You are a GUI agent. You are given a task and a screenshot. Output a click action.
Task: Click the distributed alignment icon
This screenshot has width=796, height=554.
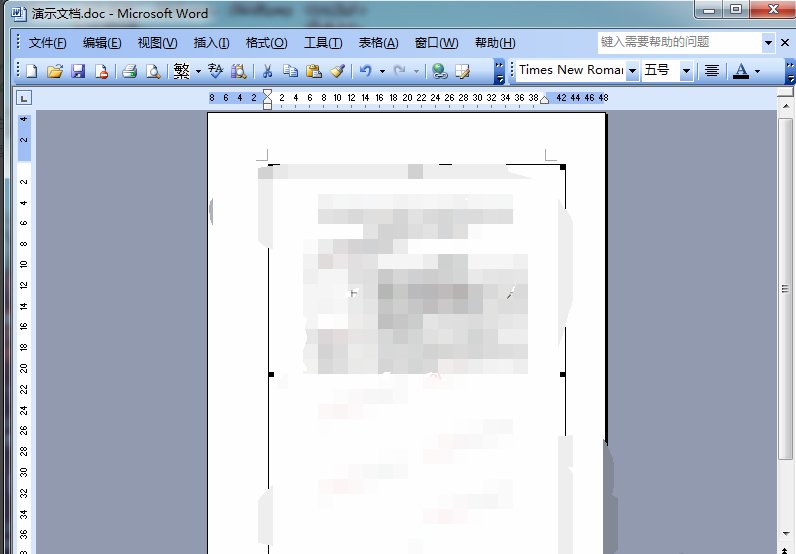[712, 71]
